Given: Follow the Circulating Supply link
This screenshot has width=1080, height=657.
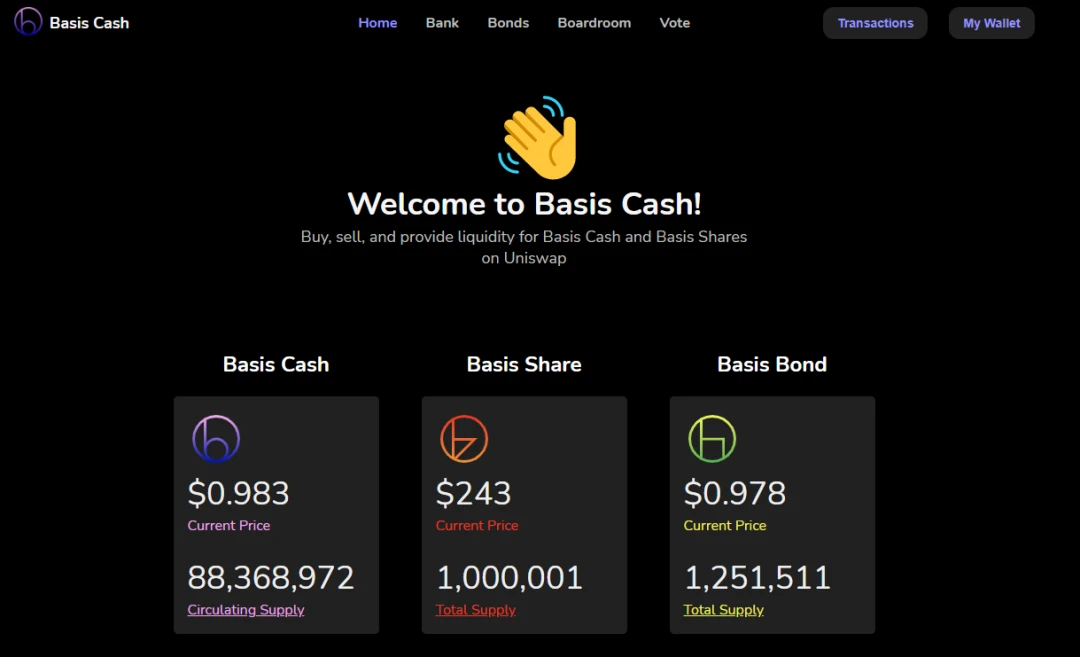Looking at the screenshot, I should pyautogui.click(x=246, y=610).
